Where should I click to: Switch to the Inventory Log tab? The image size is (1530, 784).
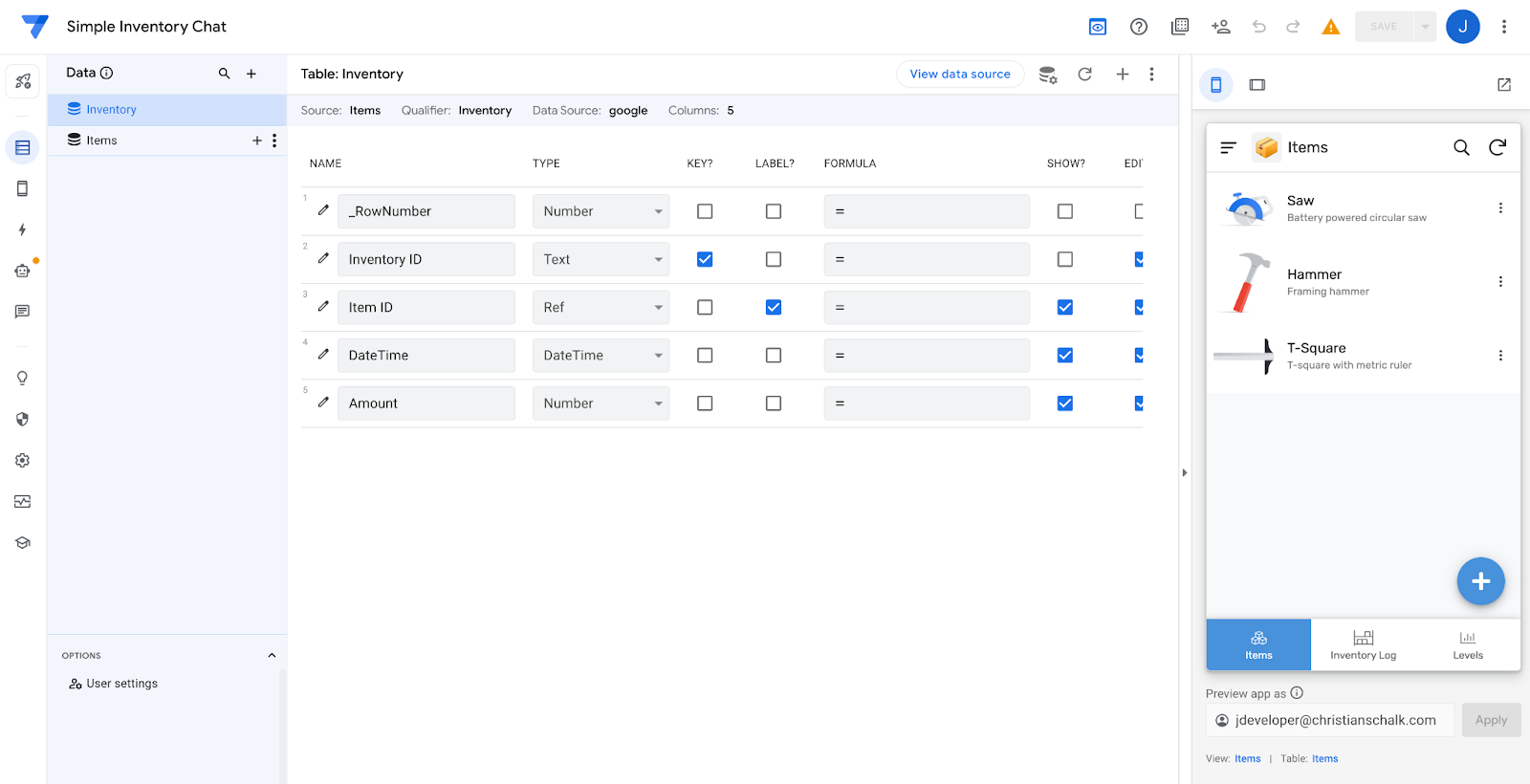point(1363,644)
